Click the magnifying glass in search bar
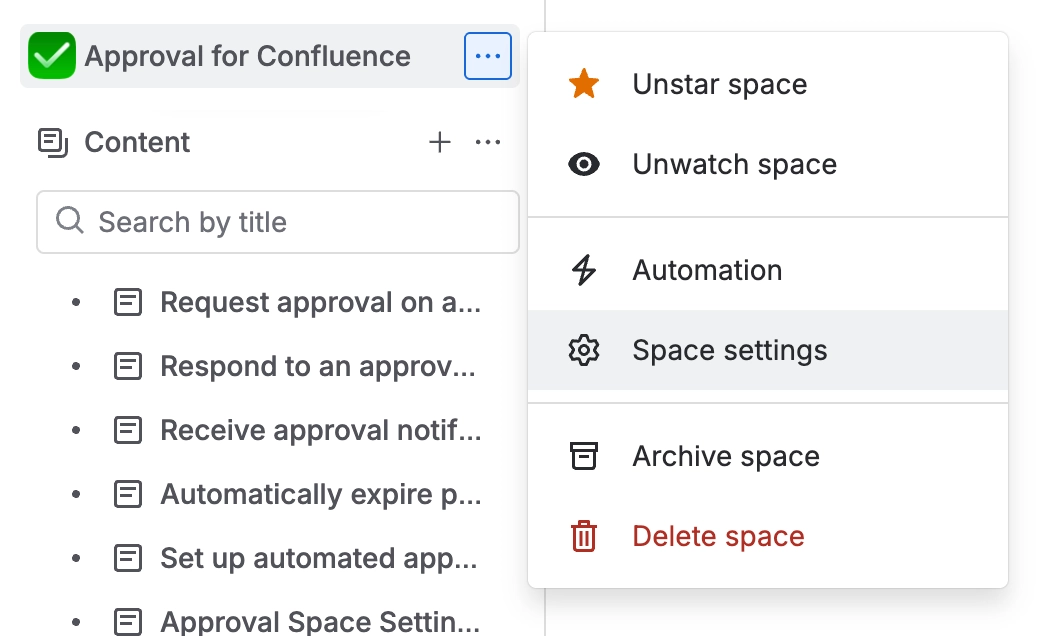Screen dimensions: 1050x636 click(x=69, y=221)
